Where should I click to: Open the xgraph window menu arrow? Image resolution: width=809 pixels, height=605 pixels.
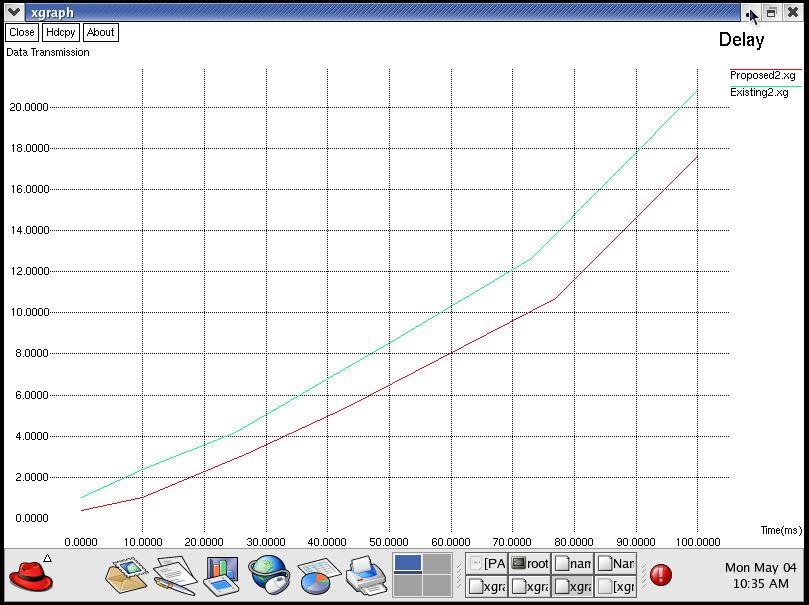(x=14, y=12)
